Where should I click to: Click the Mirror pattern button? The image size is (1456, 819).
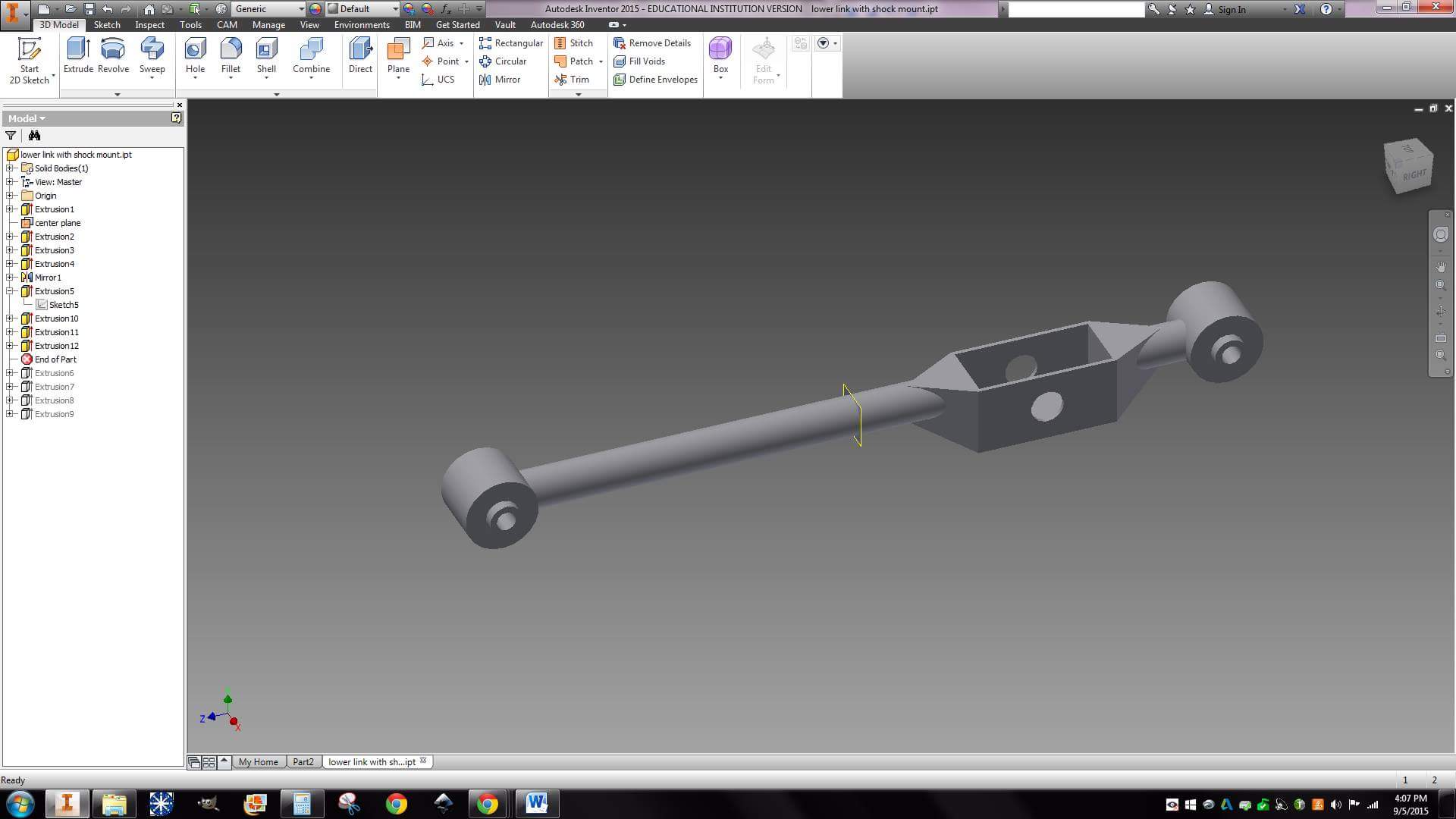pos(500,80)
